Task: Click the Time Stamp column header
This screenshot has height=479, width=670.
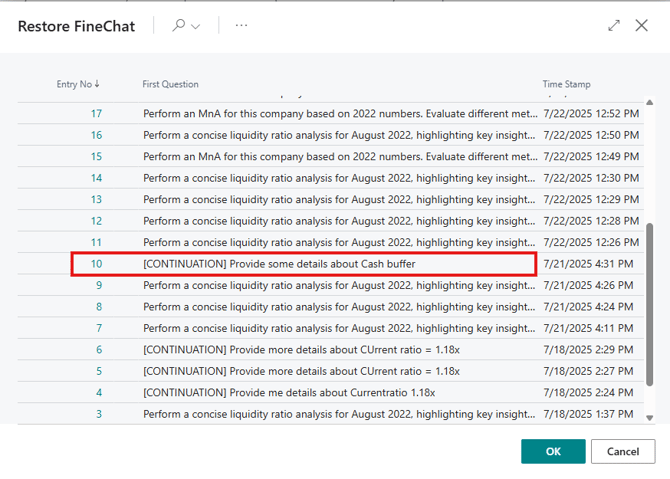Action: [x=566, y=85]
